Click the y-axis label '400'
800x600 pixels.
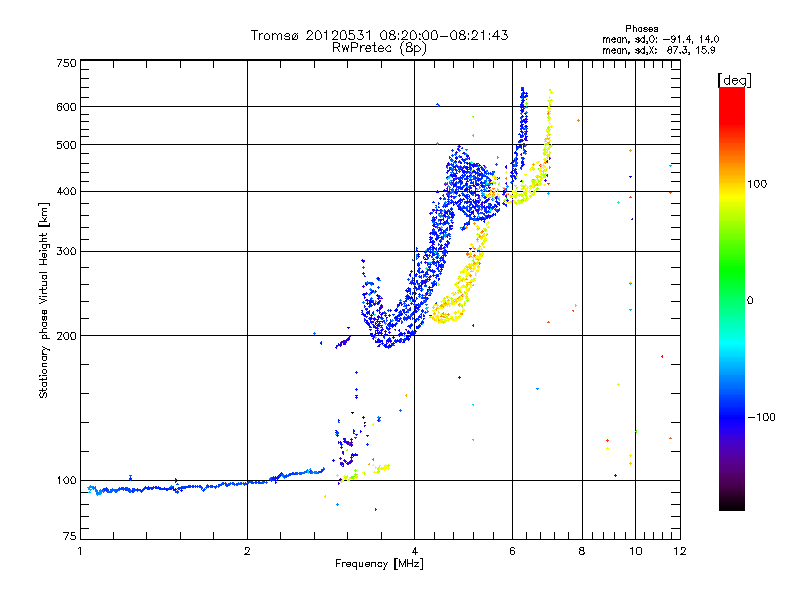(66, 192)
